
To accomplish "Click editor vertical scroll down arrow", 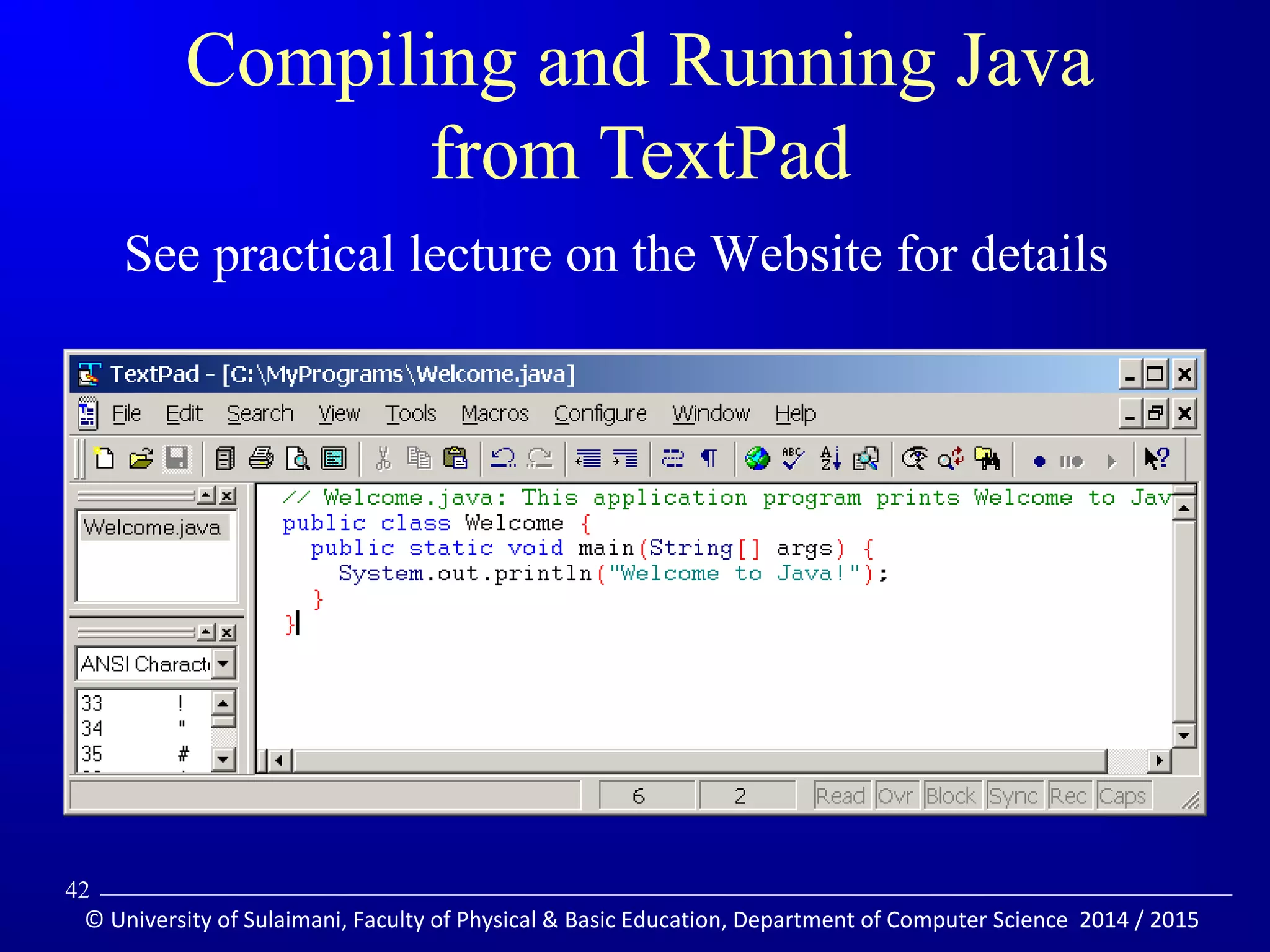I will point(1184,736).
